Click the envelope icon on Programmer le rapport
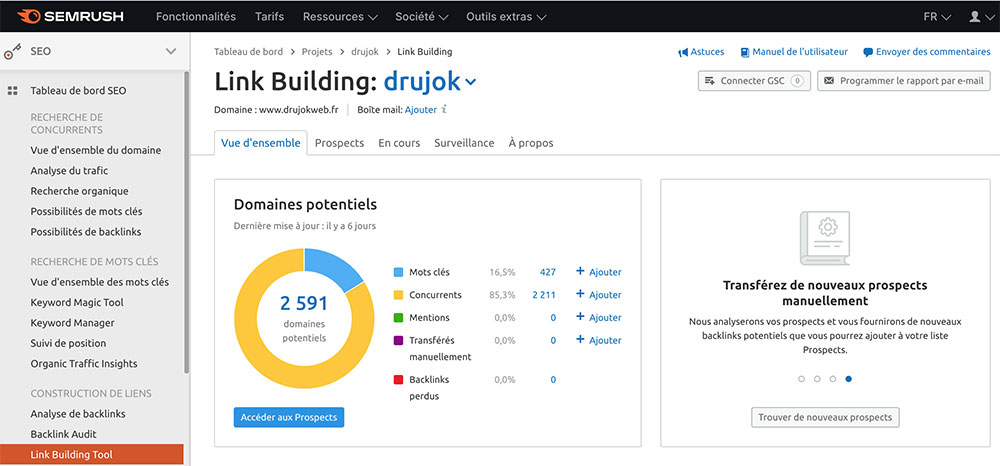Image resolution: width=1000 pixels, height=466 pixels. tap(829, 81)
